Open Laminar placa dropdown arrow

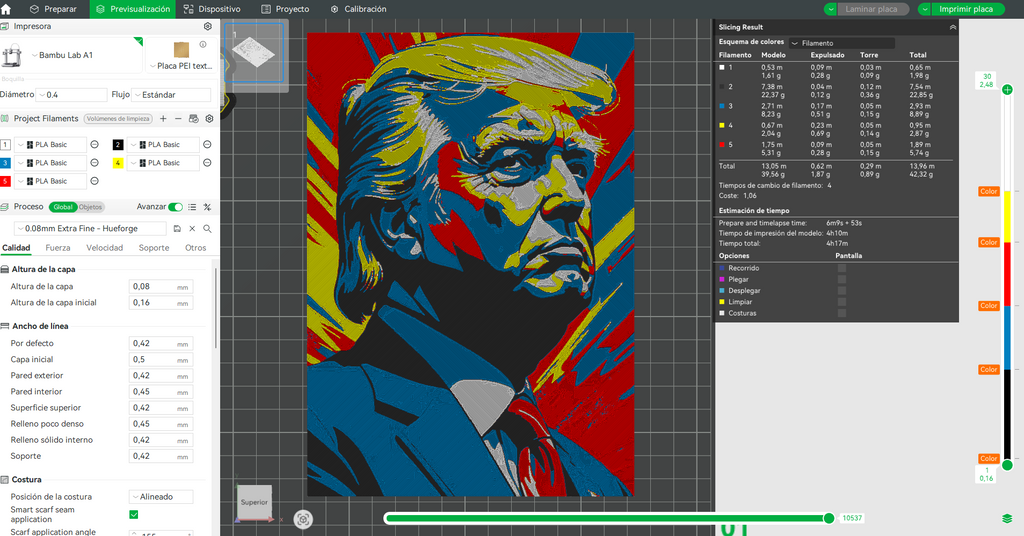tap(830, 9)
